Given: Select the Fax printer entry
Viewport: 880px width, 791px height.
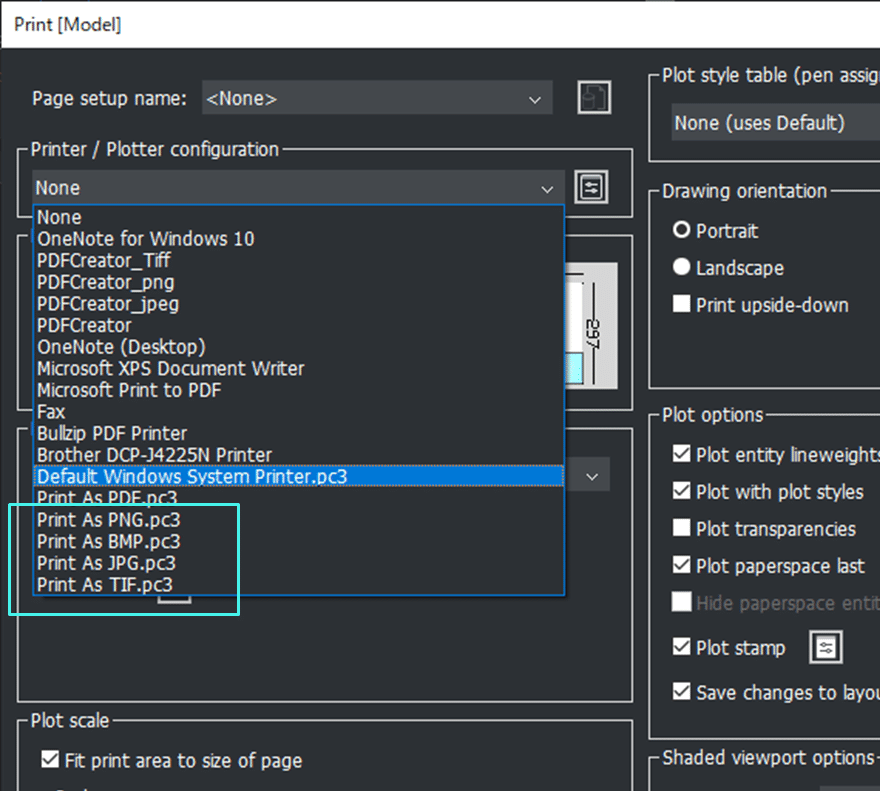Looking at the screenshot, I should 299,411.
